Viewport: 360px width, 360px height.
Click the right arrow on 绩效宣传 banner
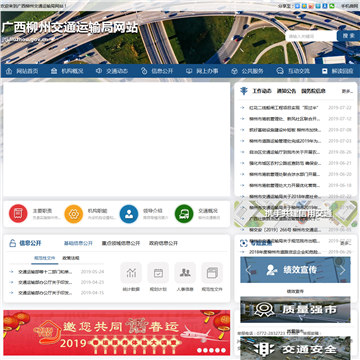point(342,270)
